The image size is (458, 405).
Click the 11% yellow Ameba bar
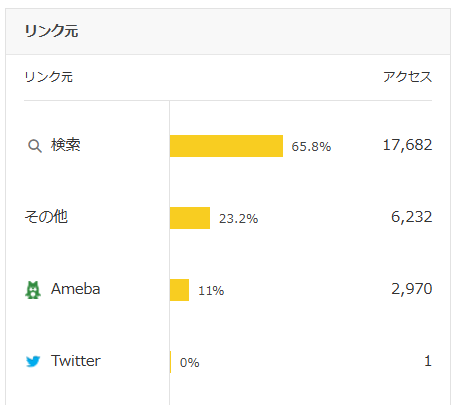tap(179, 290)
